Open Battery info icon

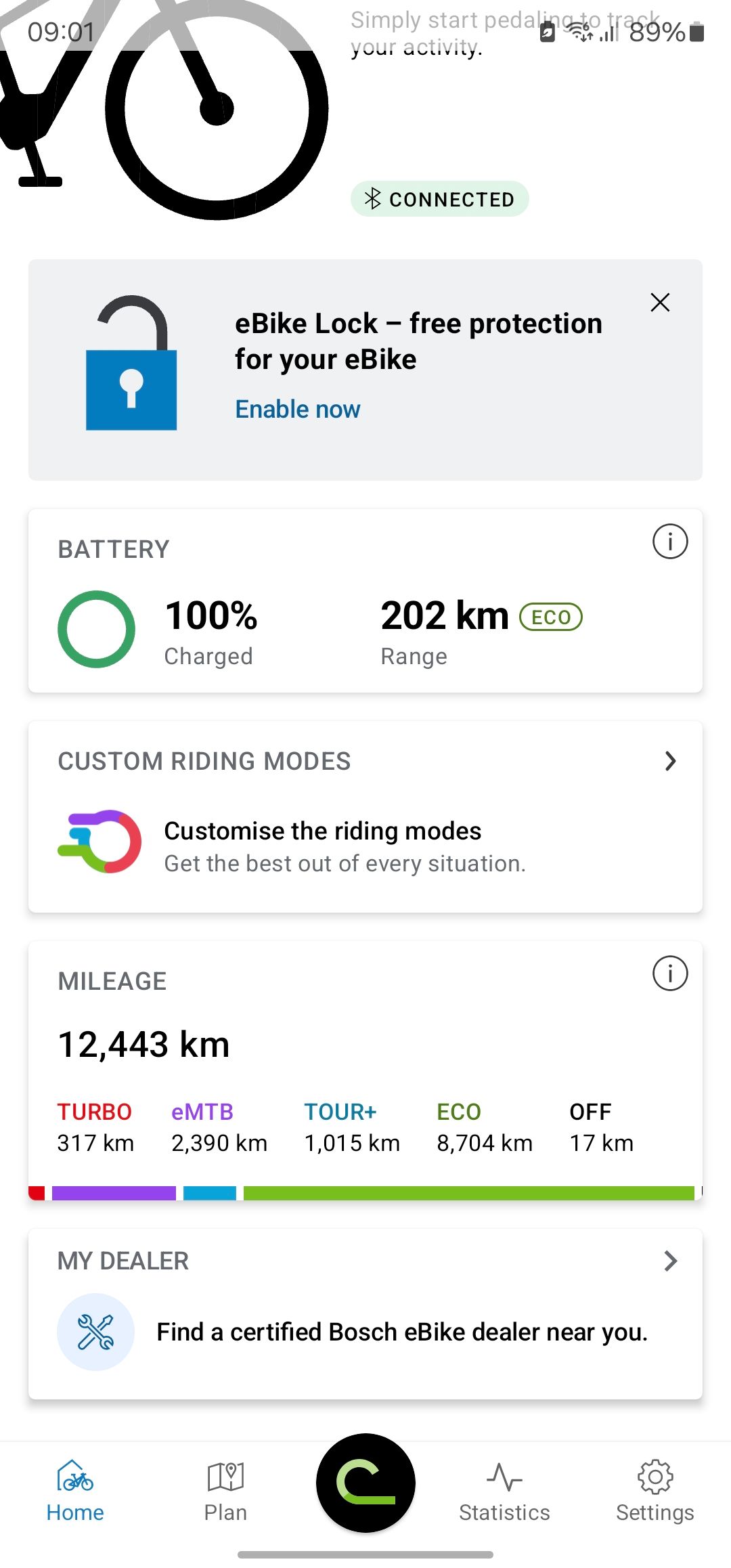[x=669, y=542]
